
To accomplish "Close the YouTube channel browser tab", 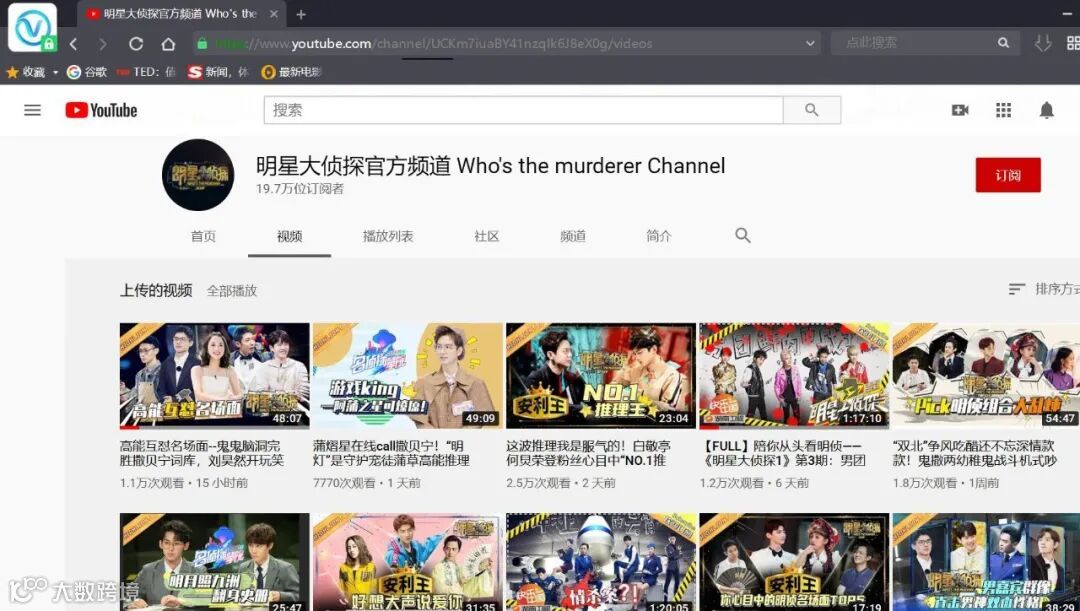I will (x=274, y=14).
